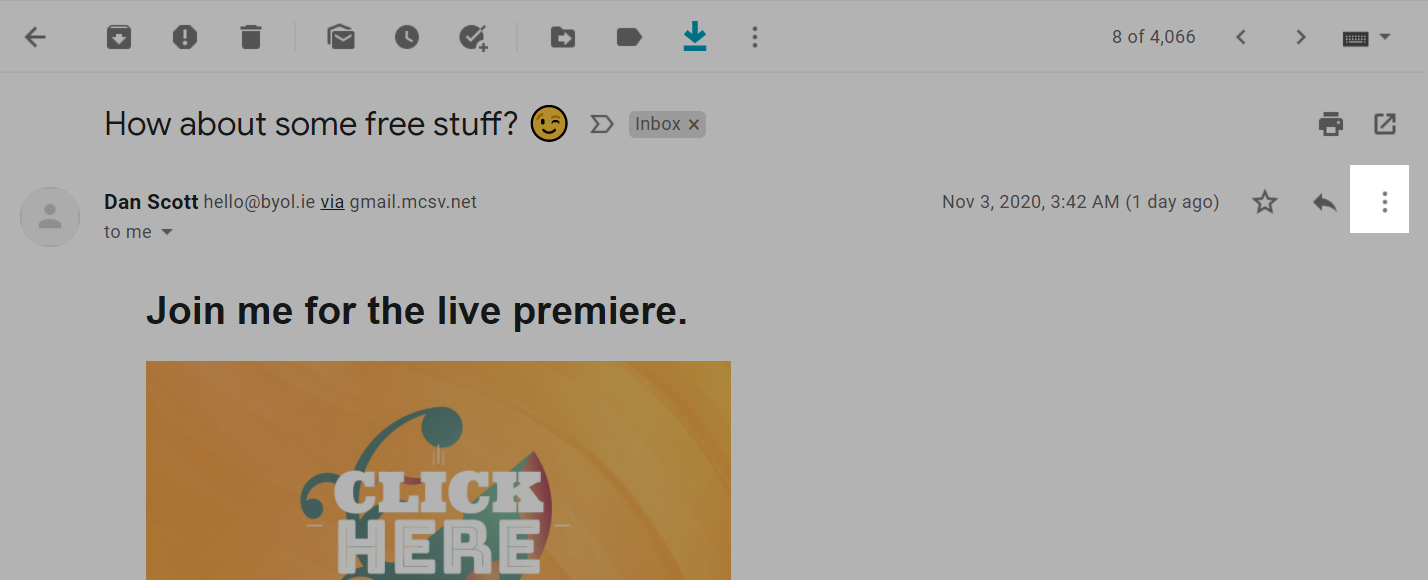Open the Move to folder menu
This screenshot has height=580, width=1428.
click(563, 38)
